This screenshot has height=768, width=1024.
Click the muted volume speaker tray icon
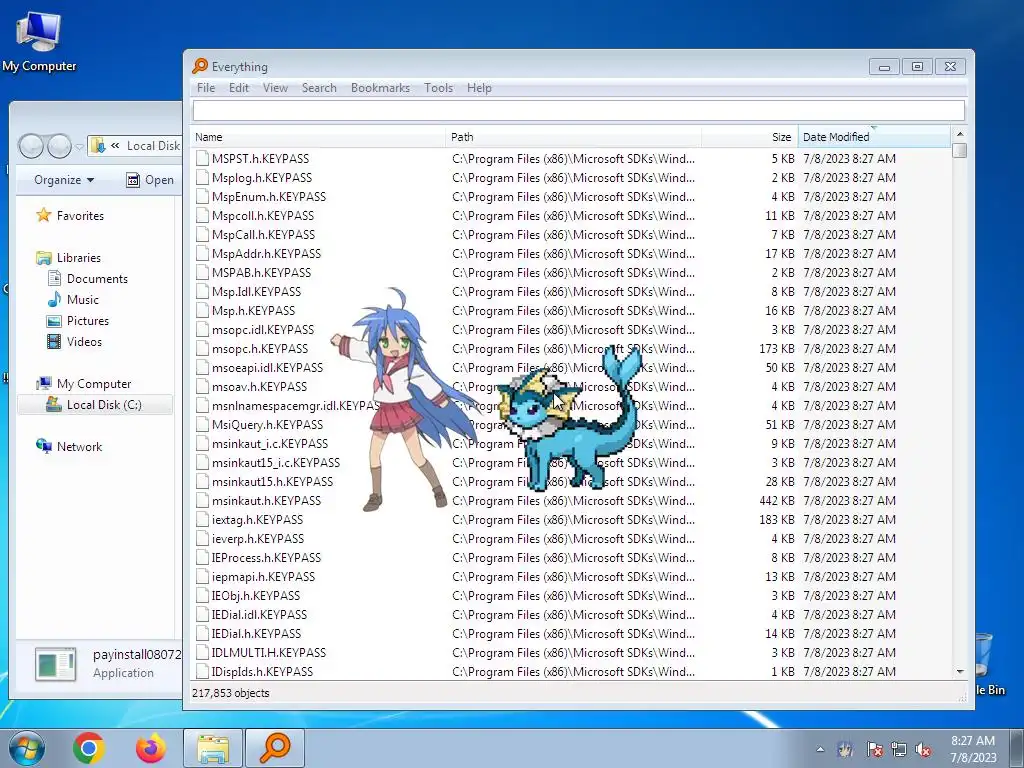coord(923,750)
